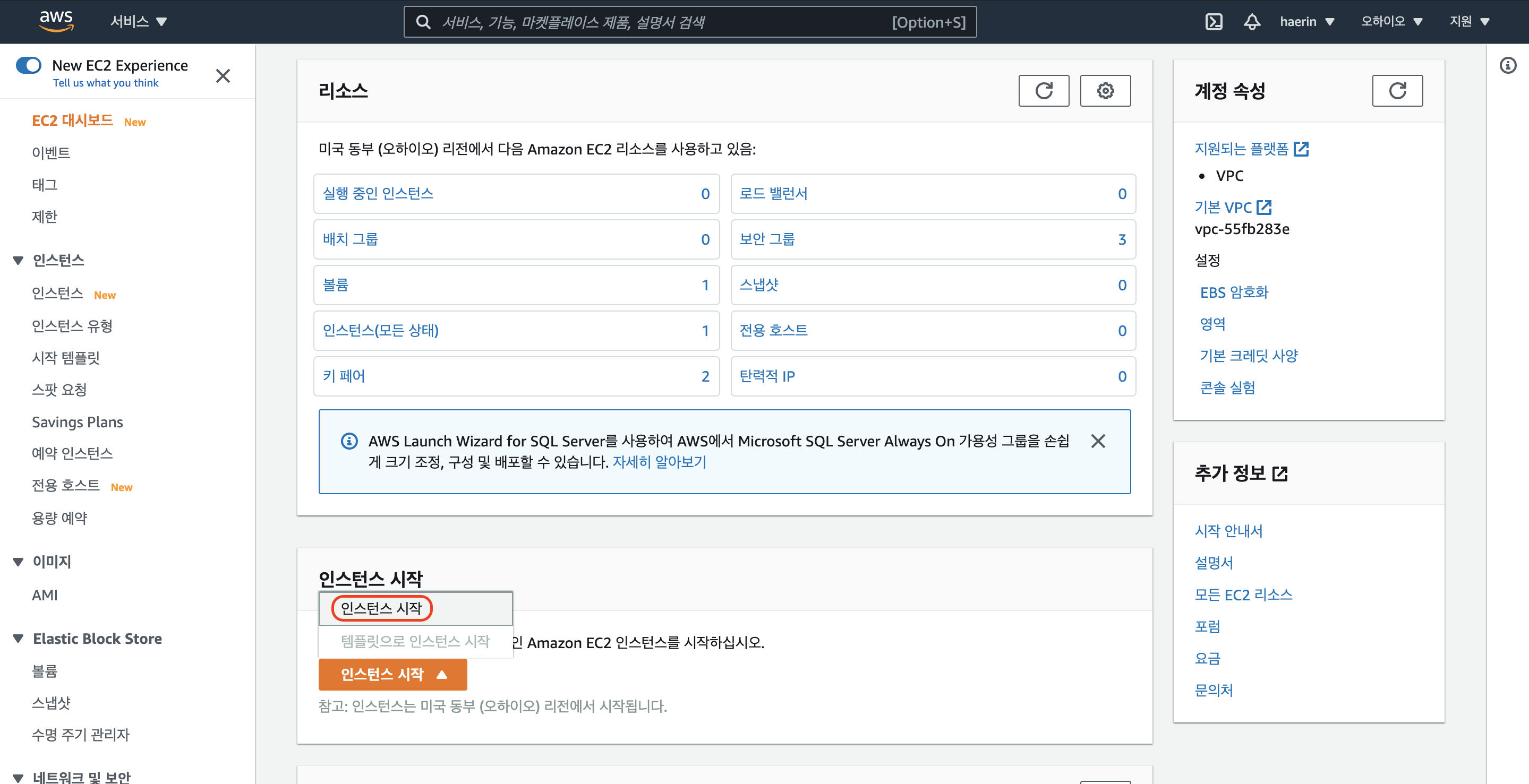Screen dimensions: 1529x784
Task: Open the AWS CloudShell terminal icon
Action: [x=1214, y=22]
